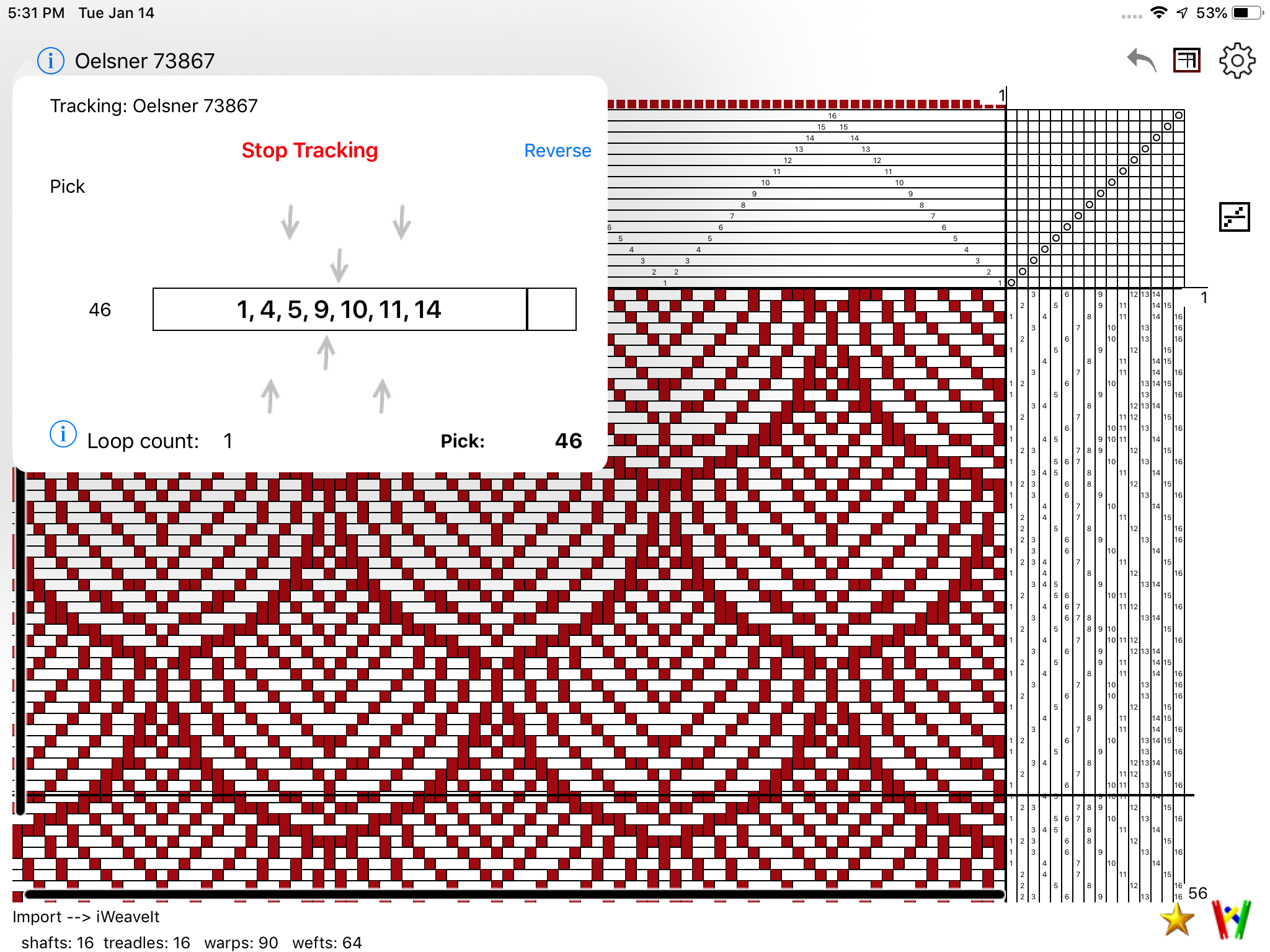Tap the undo arrow icon
This screenshot has width=1270, height=952.
1142,61
